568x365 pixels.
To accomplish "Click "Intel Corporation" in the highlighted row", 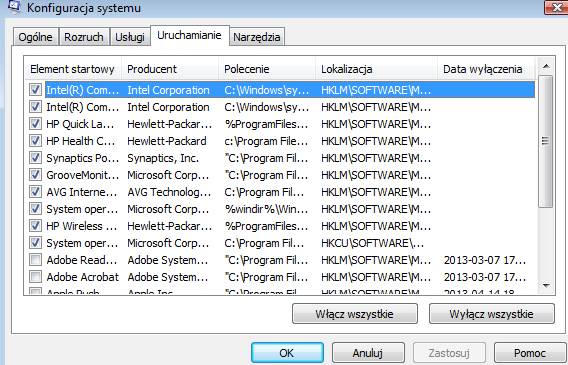I will (168, 90).
